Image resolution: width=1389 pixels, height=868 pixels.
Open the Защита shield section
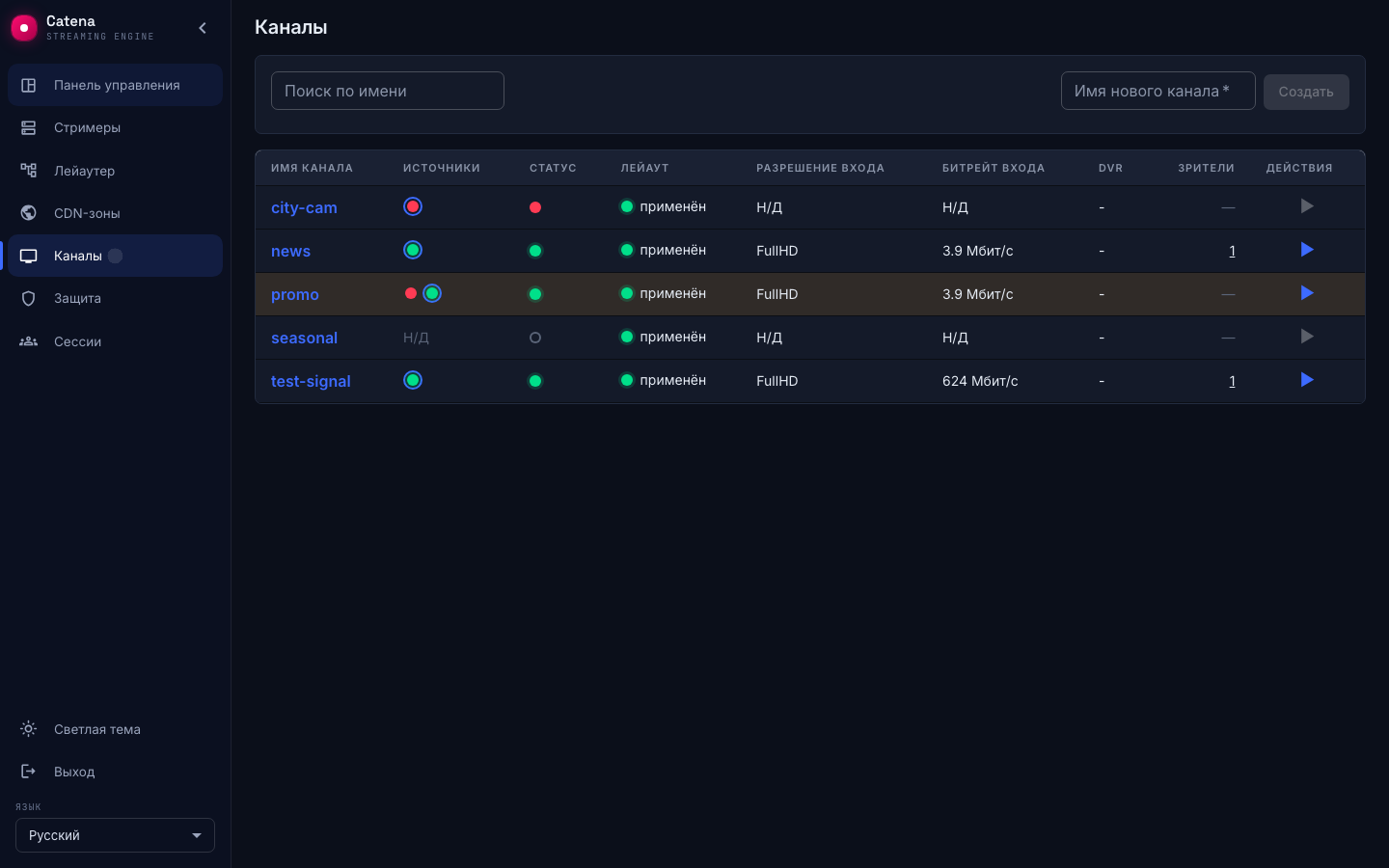tap(115, 298)
